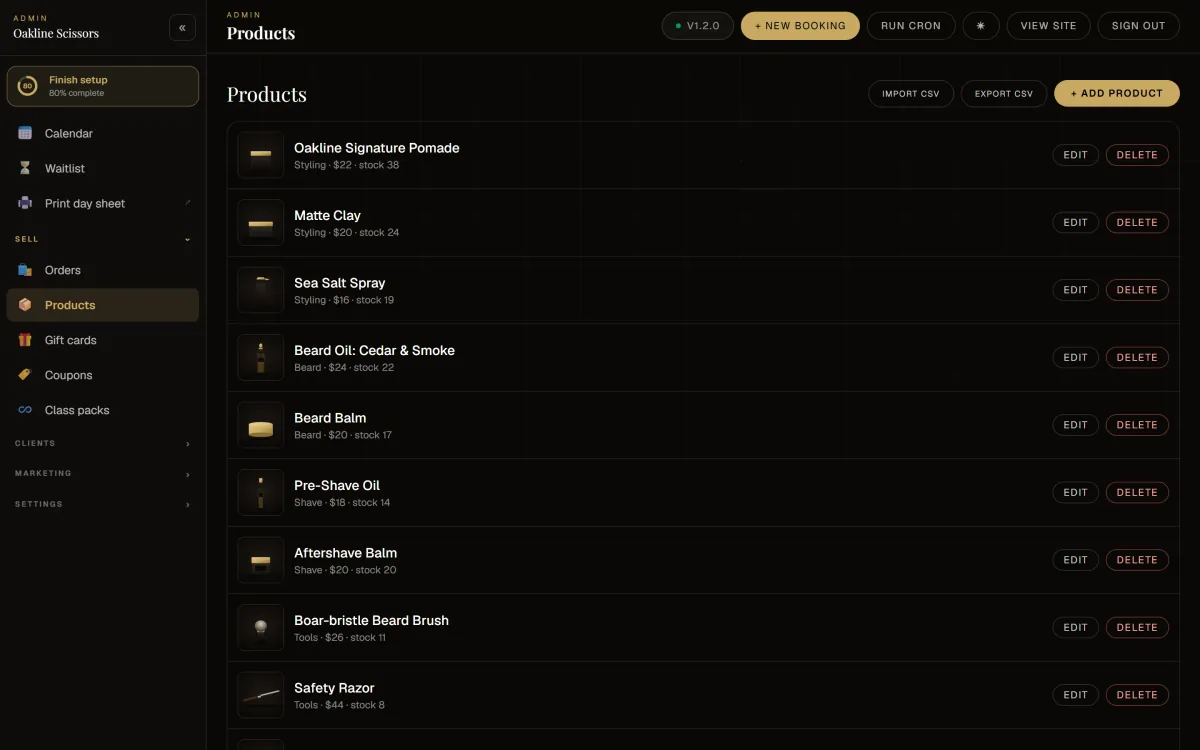Expand the Clients section
This screenshot has width=1200, height=750.
(103, 443)
